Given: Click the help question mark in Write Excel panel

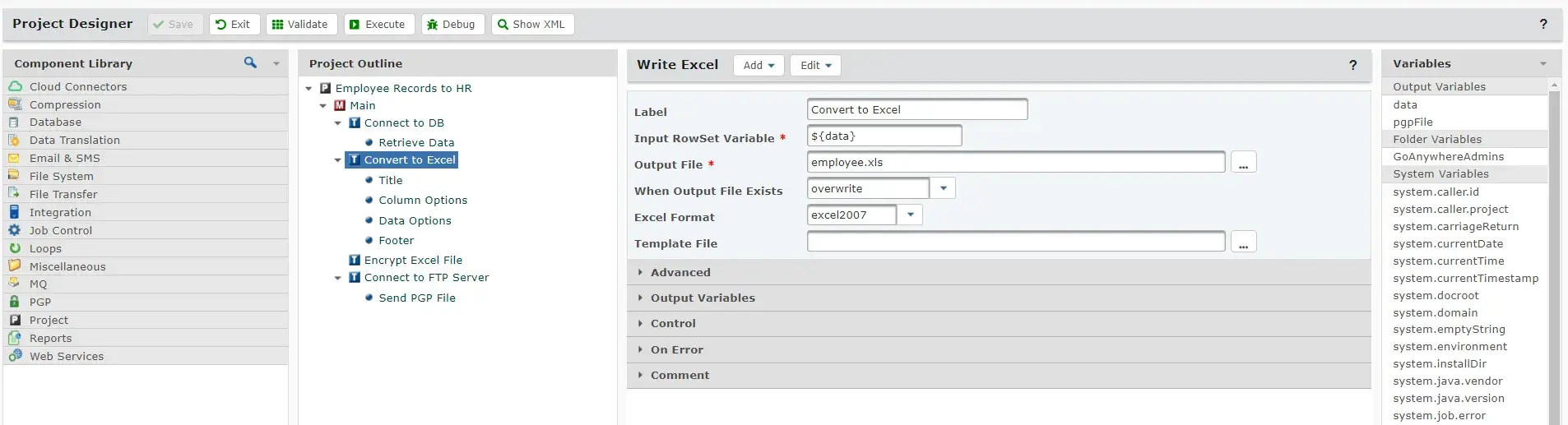Looking at the screenshot, I should coord(1352,65).
